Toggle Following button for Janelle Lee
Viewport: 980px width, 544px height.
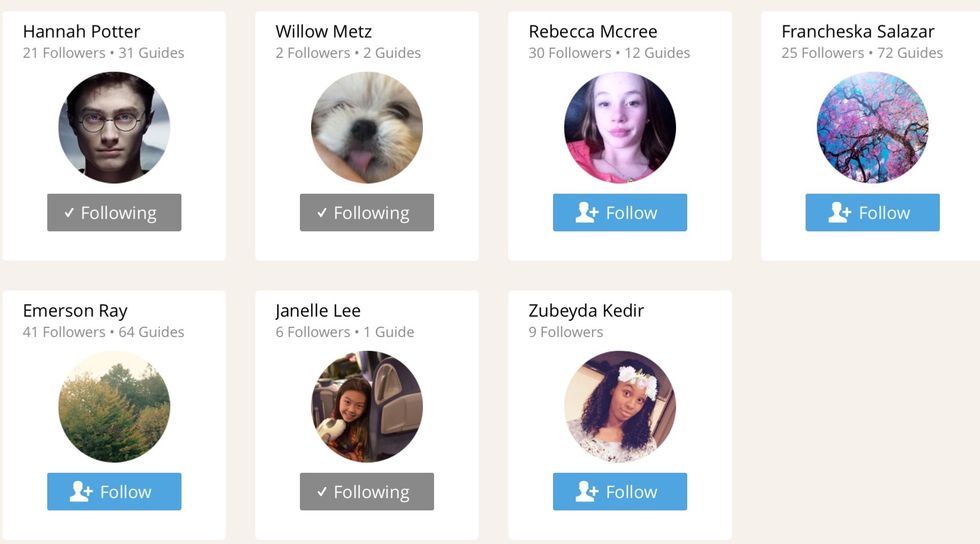pyautogui.click(x=367, y=491)
